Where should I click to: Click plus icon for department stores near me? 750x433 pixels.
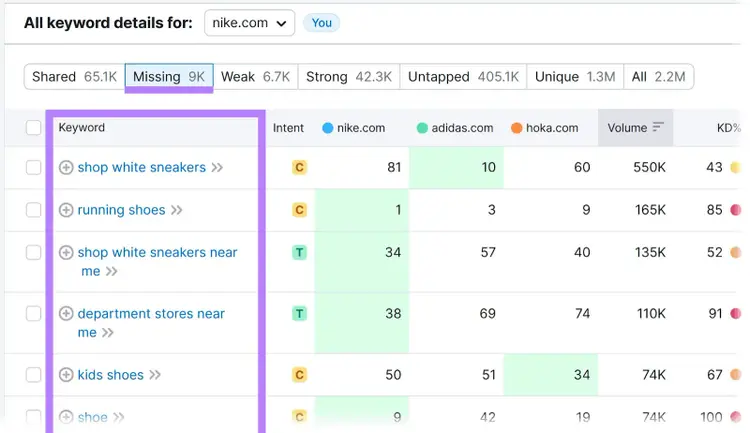coord(66,313)
